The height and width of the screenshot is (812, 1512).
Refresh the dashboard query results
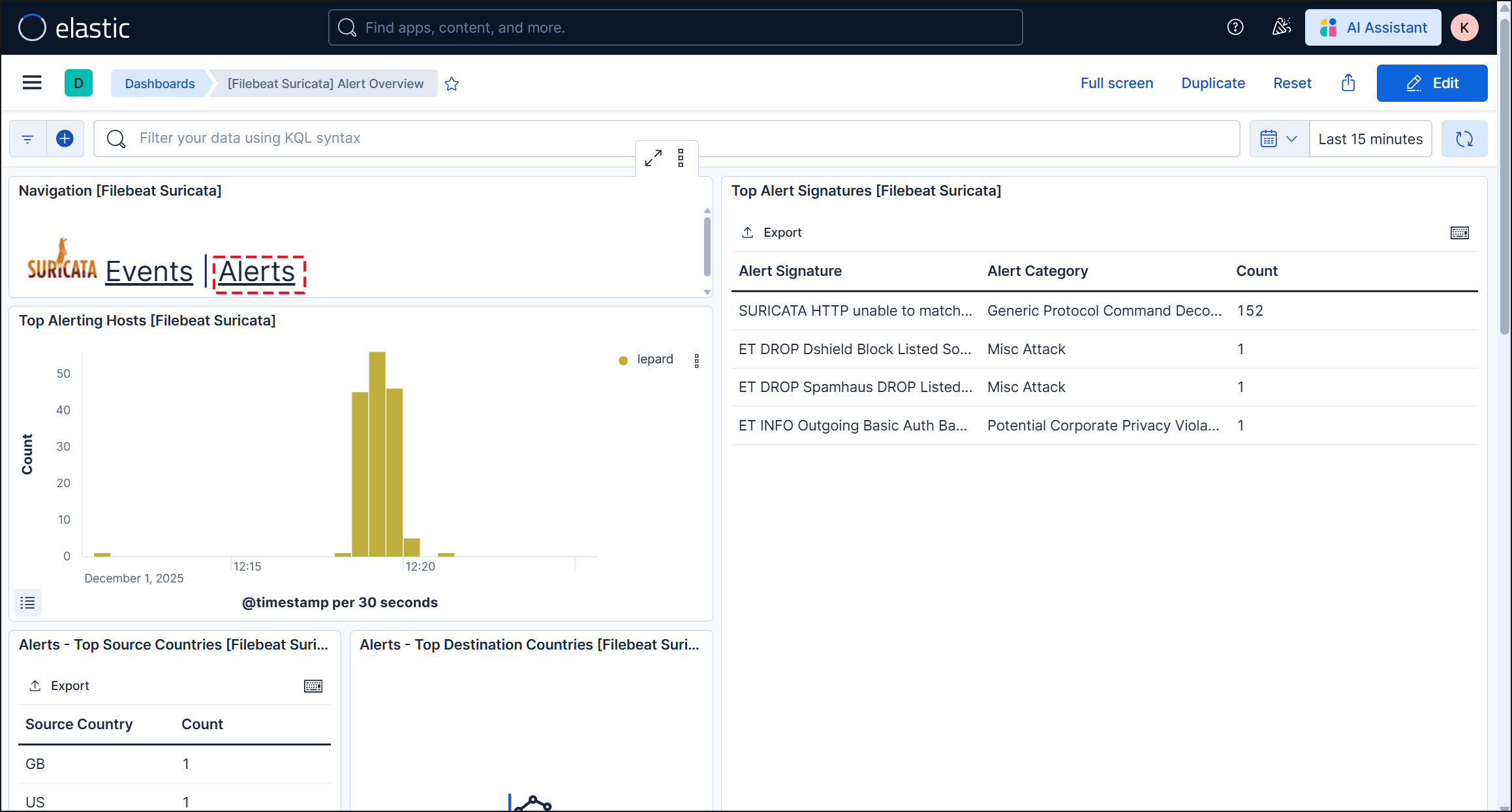point(1464,138)
